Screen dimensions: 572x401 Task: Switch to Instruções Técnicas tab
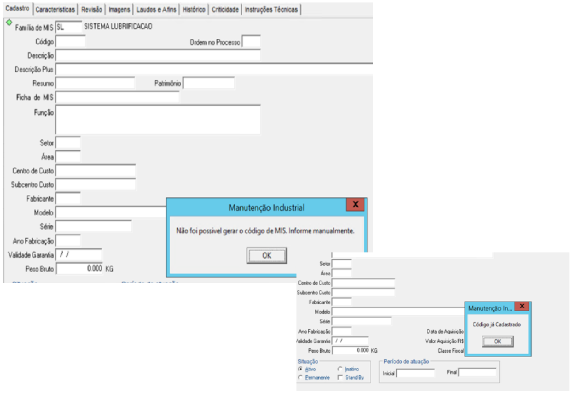pos(271,9)
